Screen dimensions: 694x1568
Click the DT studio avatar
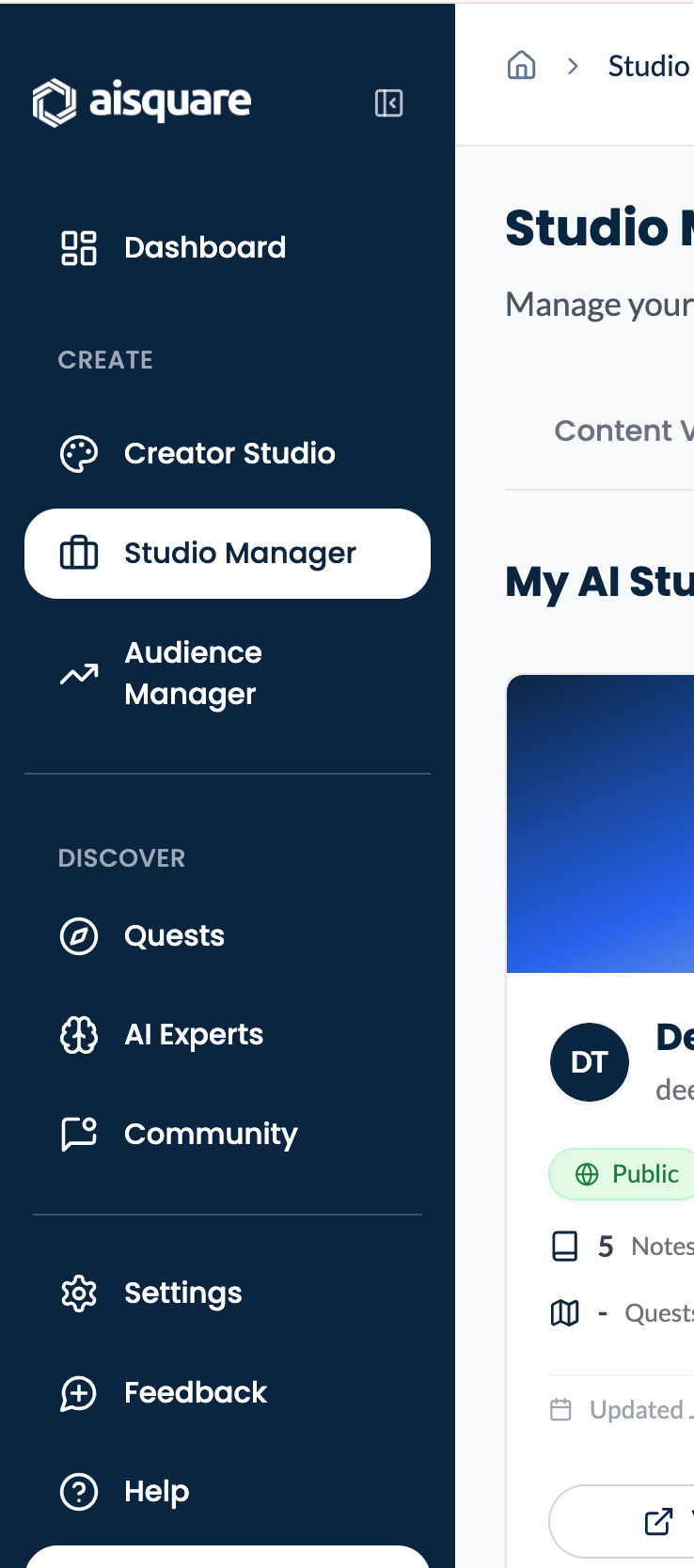coord(590,1062)
